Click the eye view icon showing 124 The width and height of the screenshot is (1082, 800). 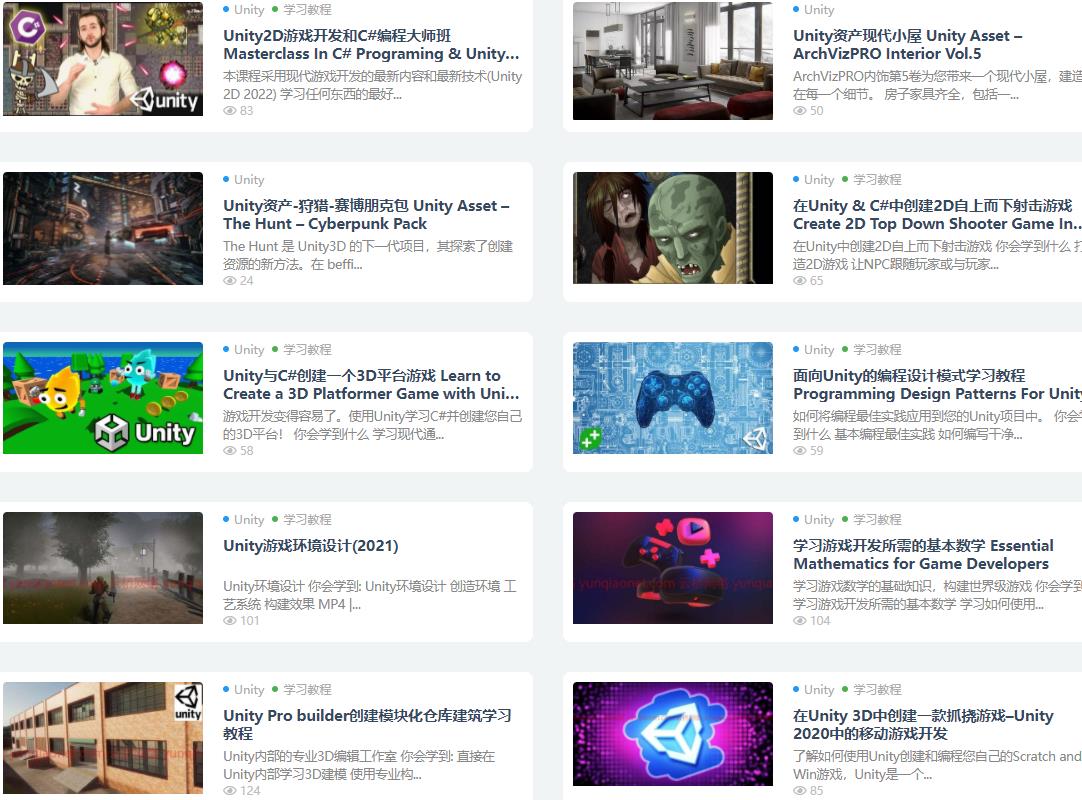point(230,790)
